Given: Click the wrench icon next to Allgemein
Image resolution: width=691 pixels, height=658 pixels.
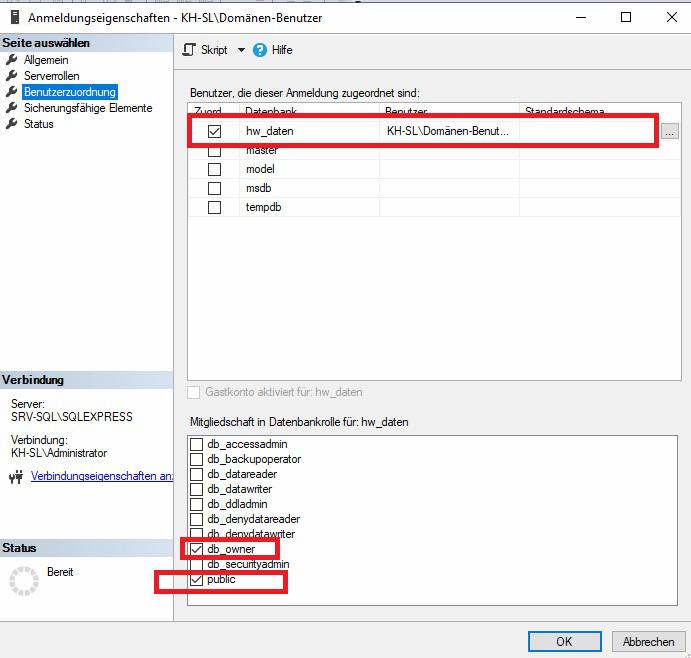Looking at the screenshot, I should coord(13,60).
